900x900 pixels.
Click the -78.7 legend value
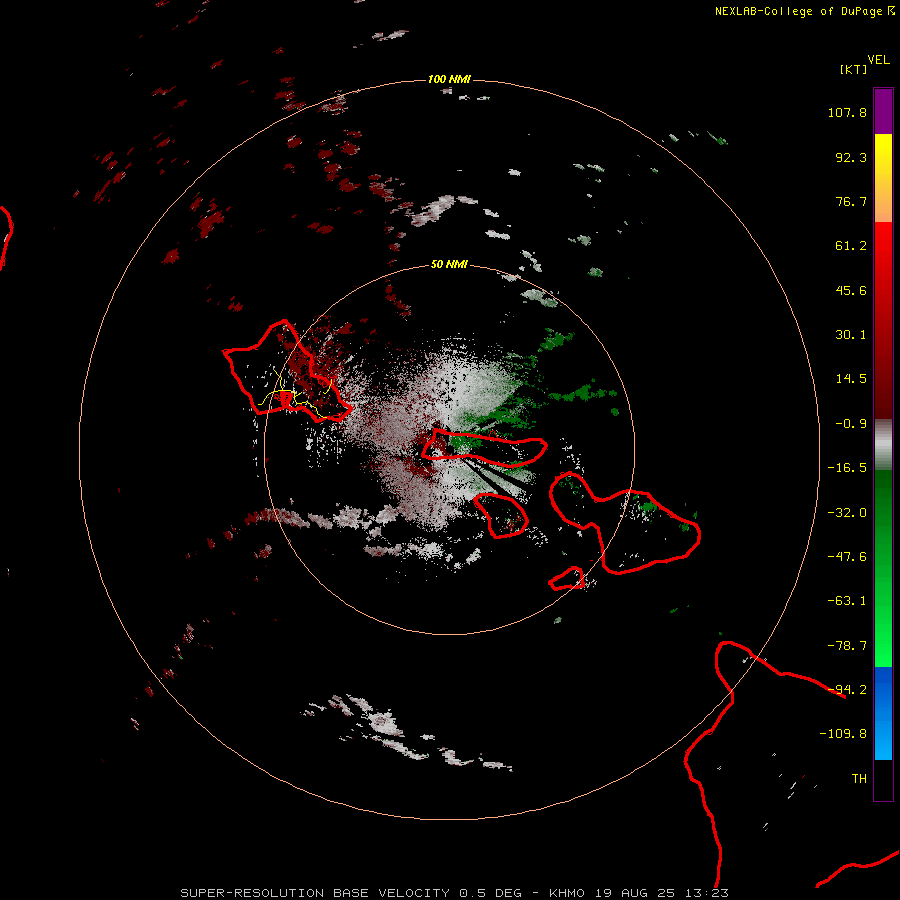[847, 646]
